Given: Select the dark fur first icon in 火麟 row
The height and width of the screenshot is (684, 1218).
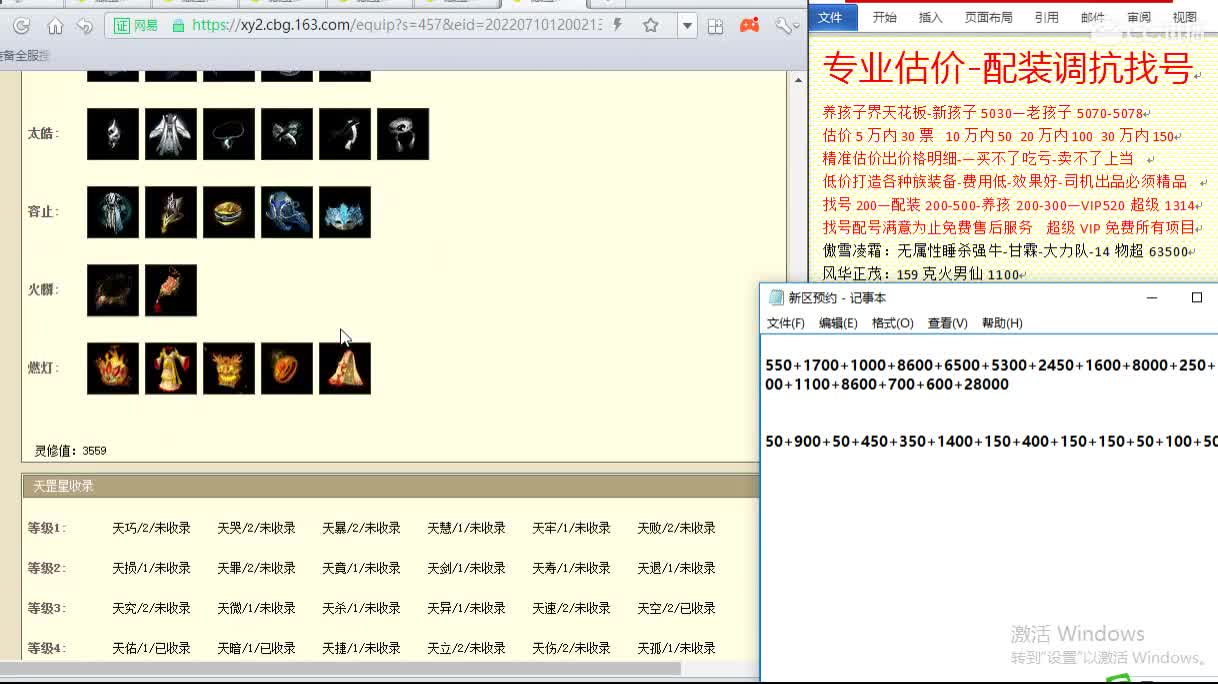Looking at the screenshot, I should (113, 290).
